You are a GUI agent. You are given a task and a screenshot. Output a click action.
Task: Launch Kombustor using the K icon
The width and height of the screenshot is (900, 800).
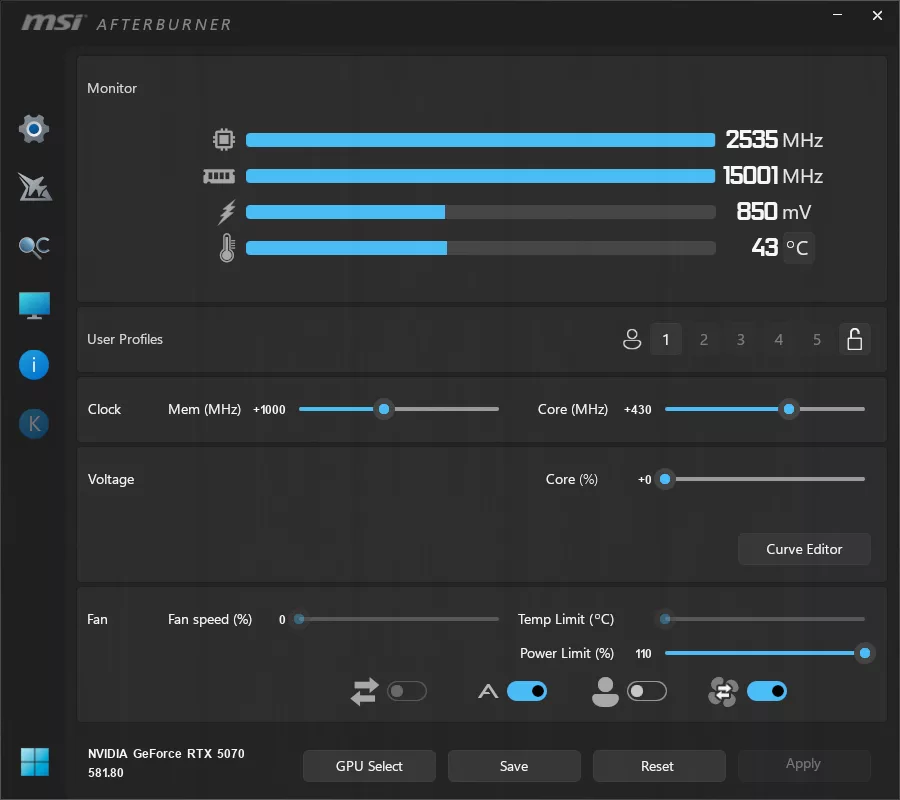(34, 423)
